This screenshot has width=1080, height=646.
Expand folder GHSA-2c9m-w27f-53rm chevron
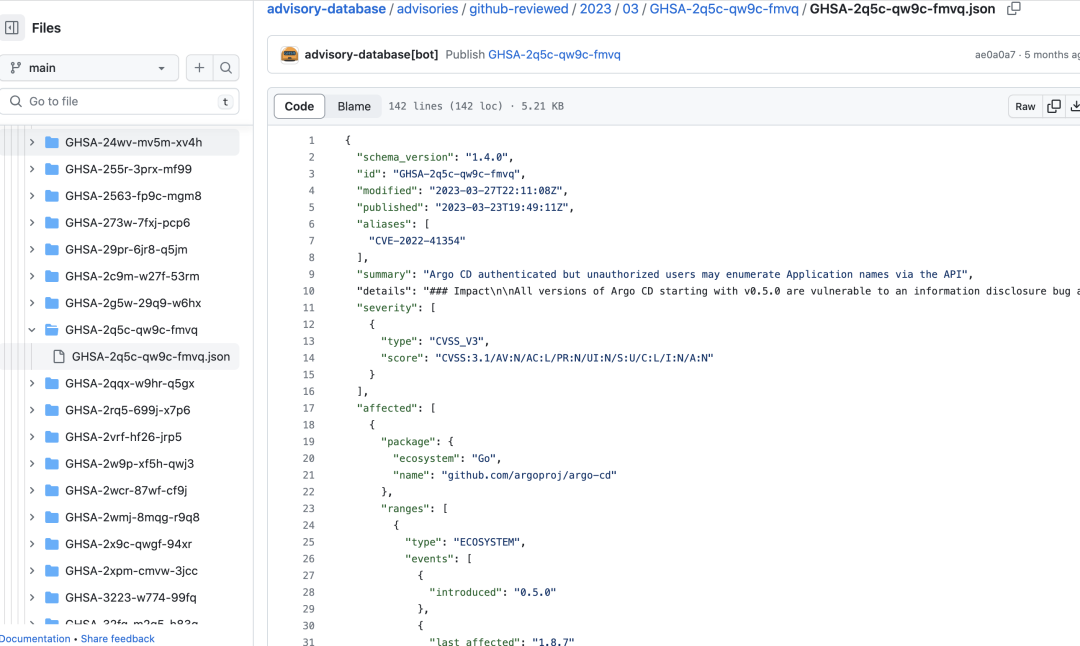(x=32, y=276)
